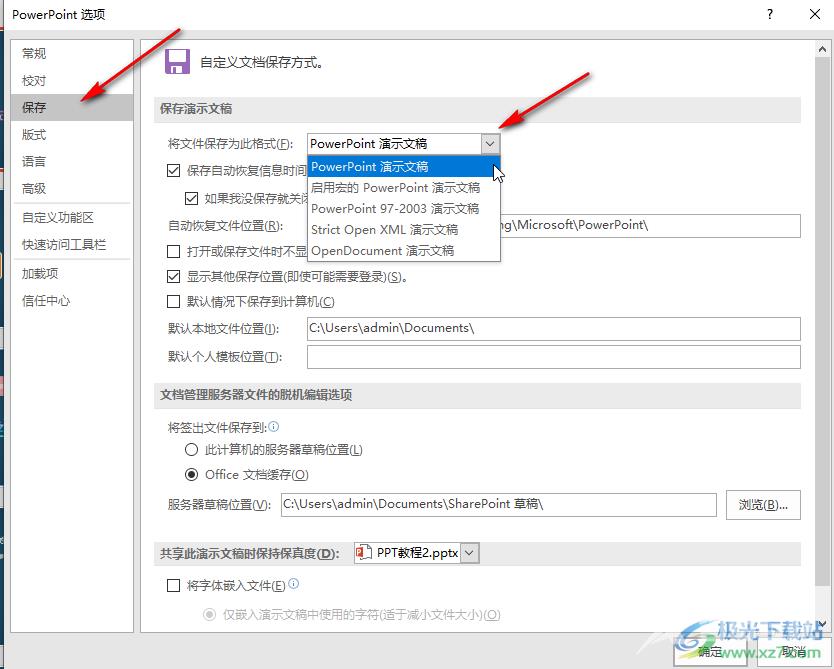The height and width of the screenshot is (669, 834).
Task: Click the 服务器草稿位置 path field
Action: pos(499,505)
